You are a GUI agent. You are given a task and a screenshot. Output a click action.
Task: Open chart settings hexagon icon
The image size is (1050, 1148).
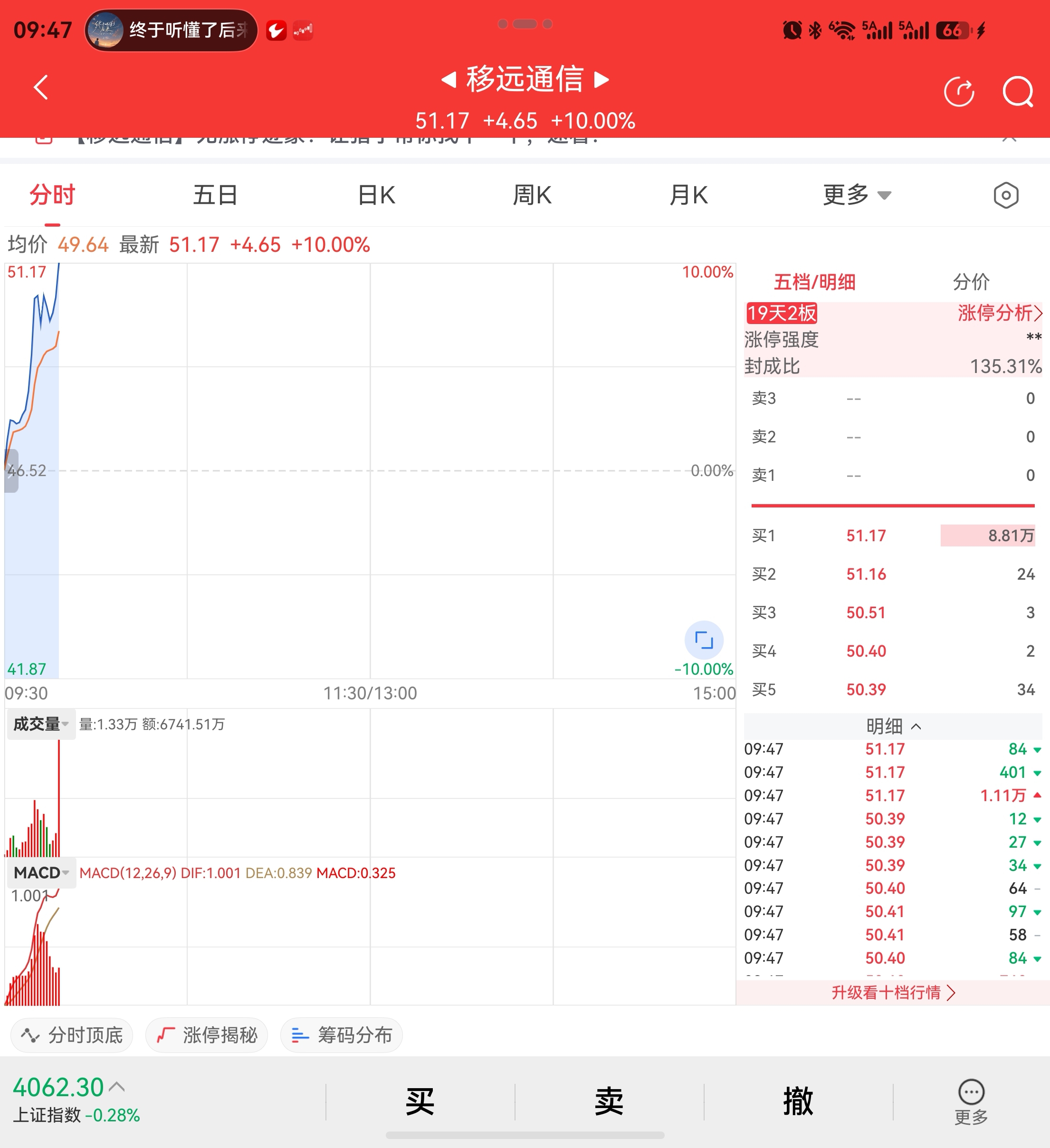coord(1006,195)
